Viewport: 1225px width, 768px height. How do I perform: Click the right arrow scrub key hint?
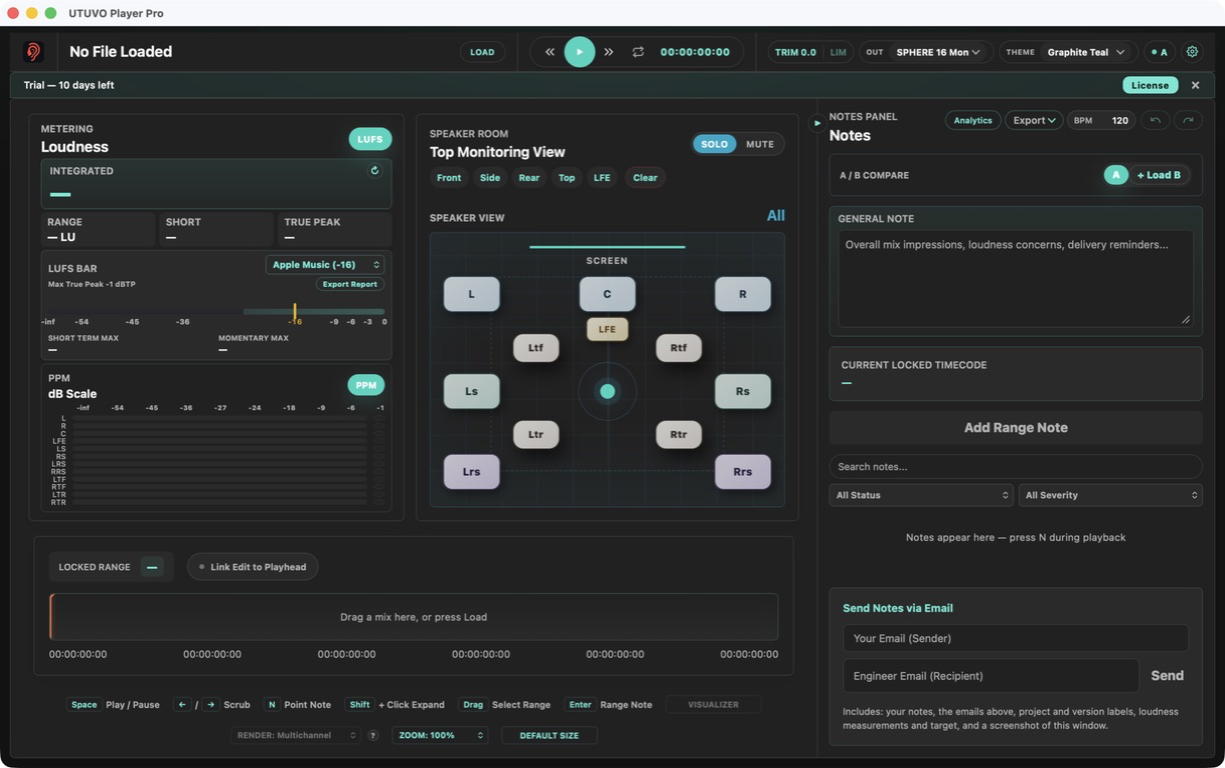211,705
